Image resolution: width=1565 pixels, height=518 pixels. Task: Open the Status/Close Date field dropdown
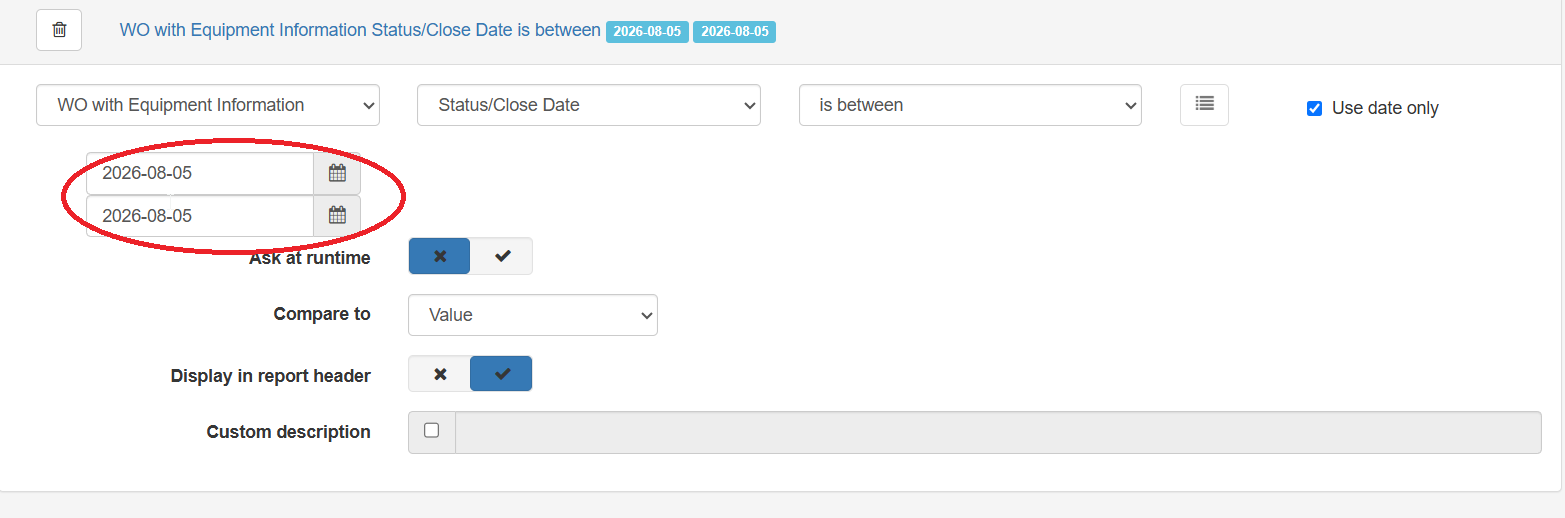[x=589, y=105]
